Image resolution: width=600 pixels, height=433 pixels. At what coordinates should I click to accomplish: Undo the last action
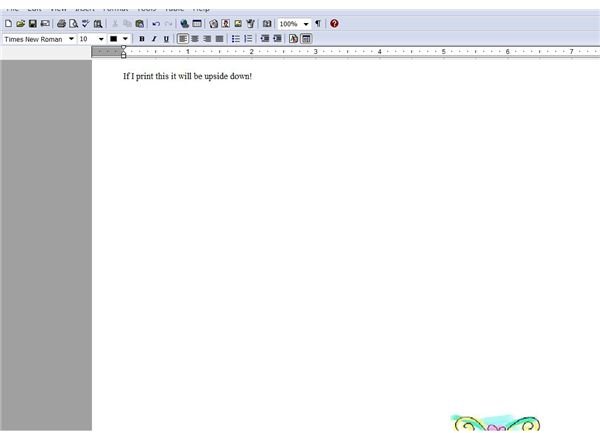click(x=156, y=24)
